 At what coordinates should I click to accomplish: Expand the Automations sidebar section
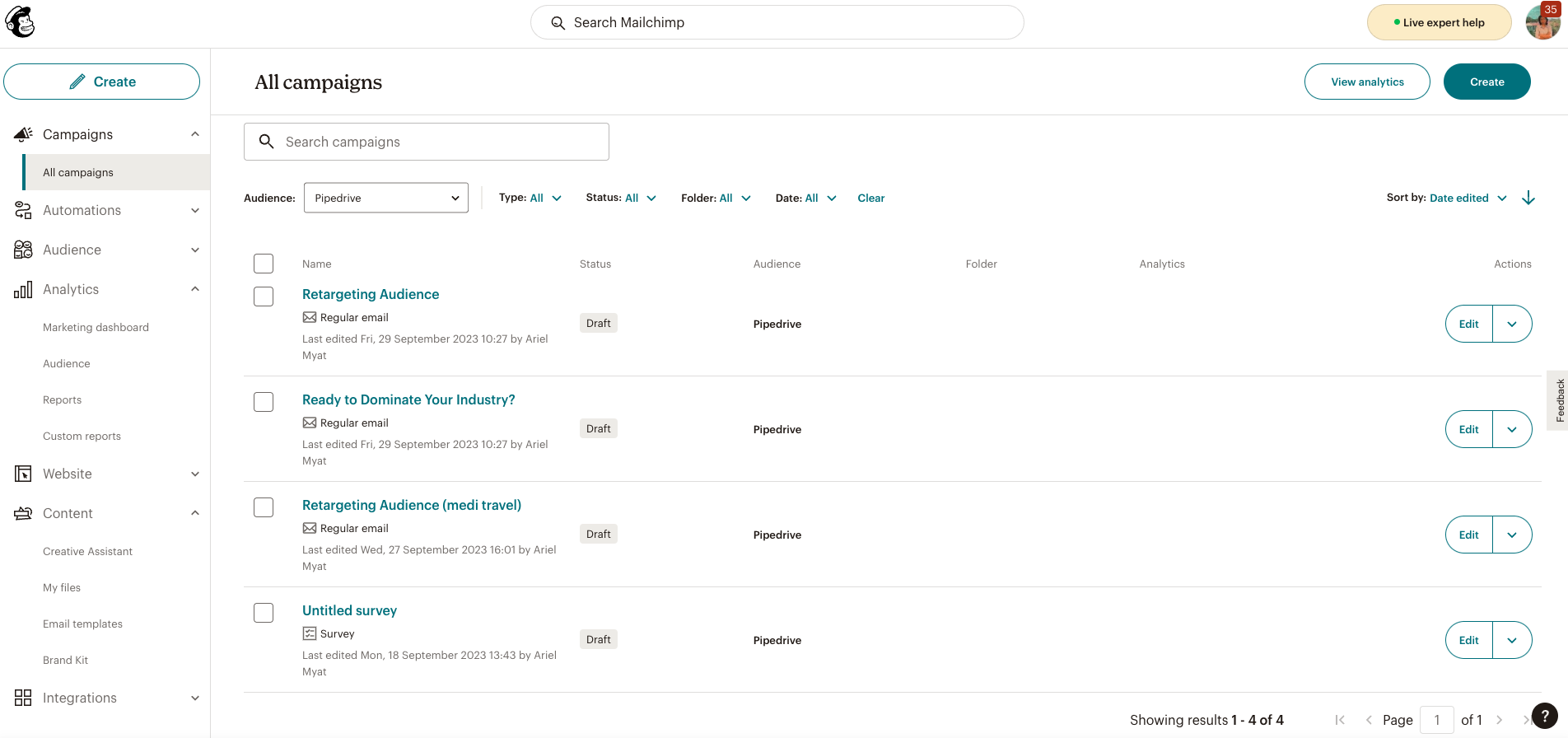pyautogui.click(x=195, y=210)
